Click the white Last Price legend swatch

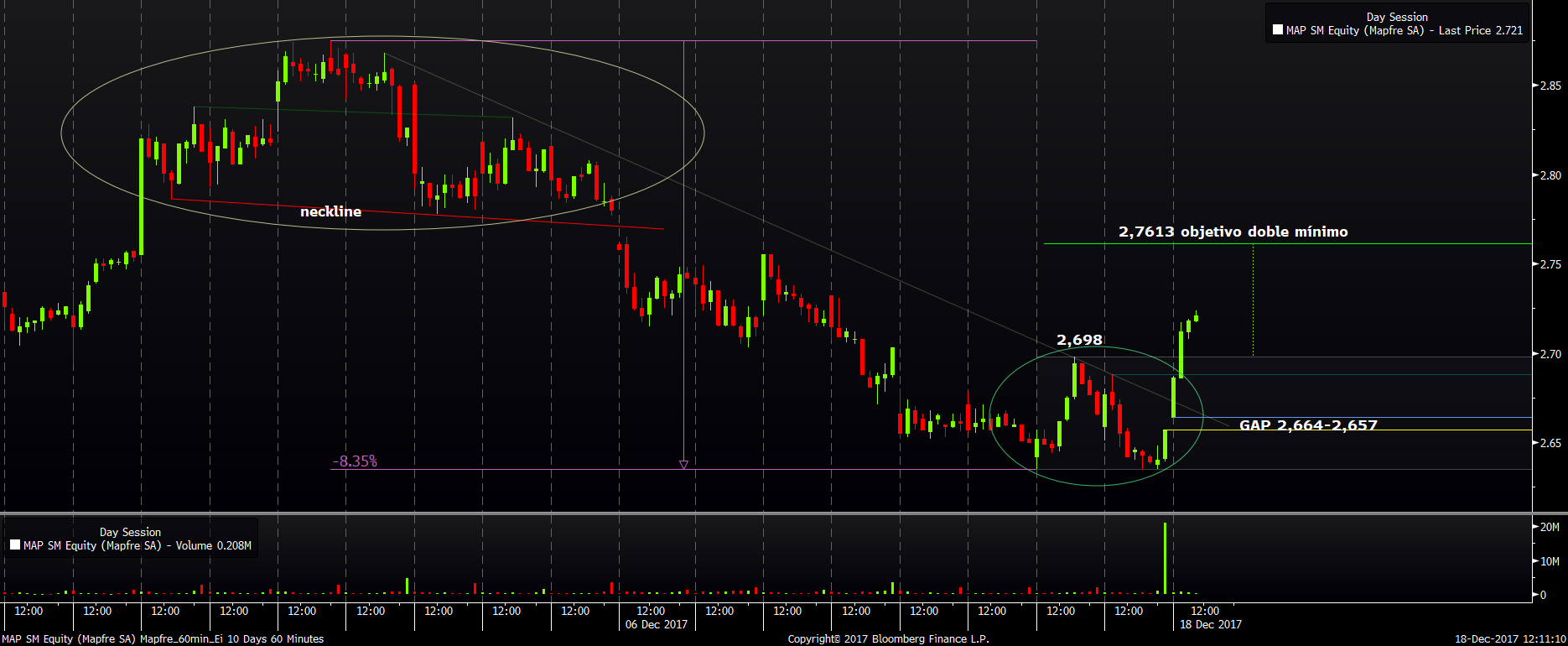click(1278, 30)
